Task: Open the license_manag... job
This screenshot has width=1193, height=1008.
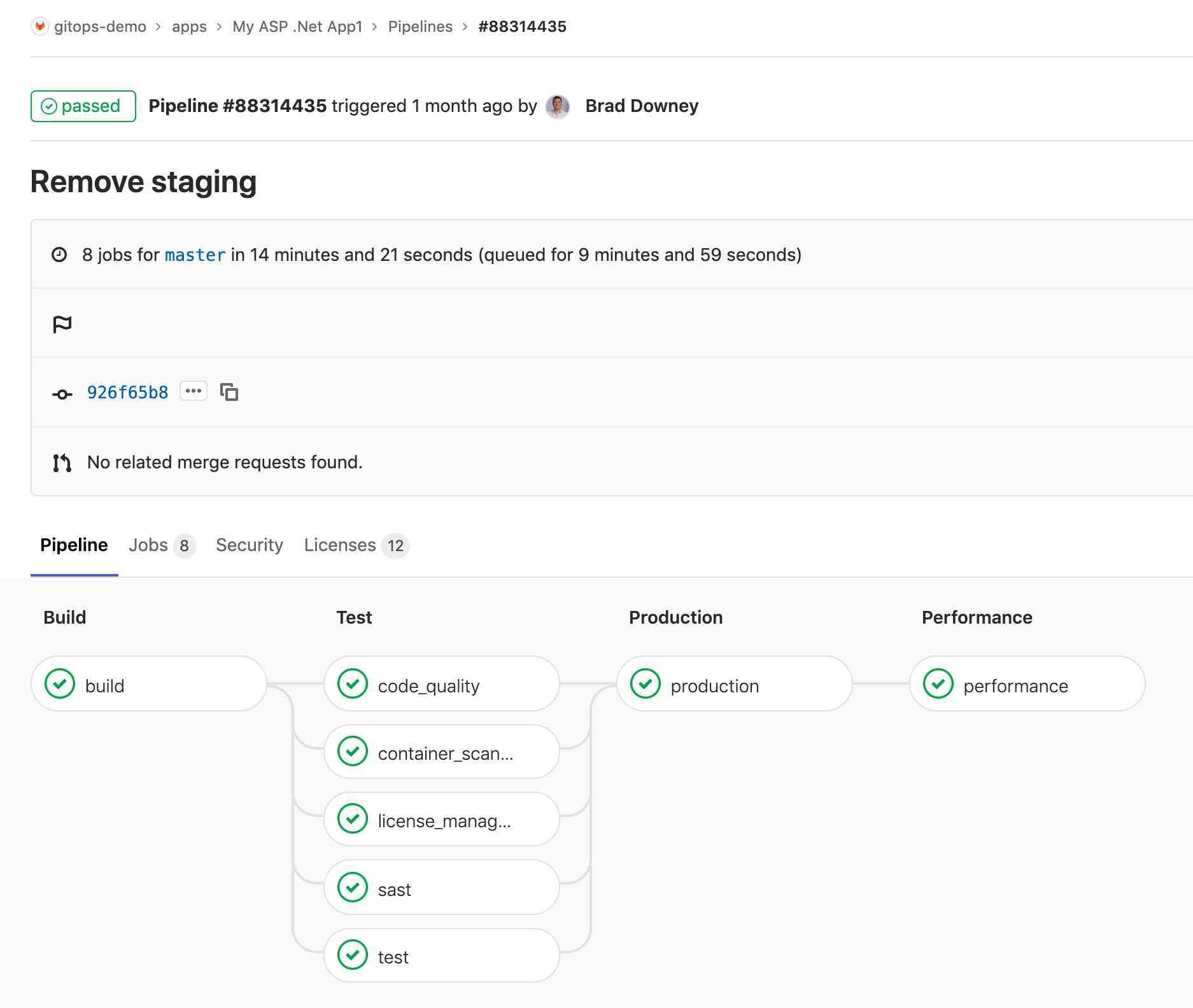Action: click(x=442, y=819)
